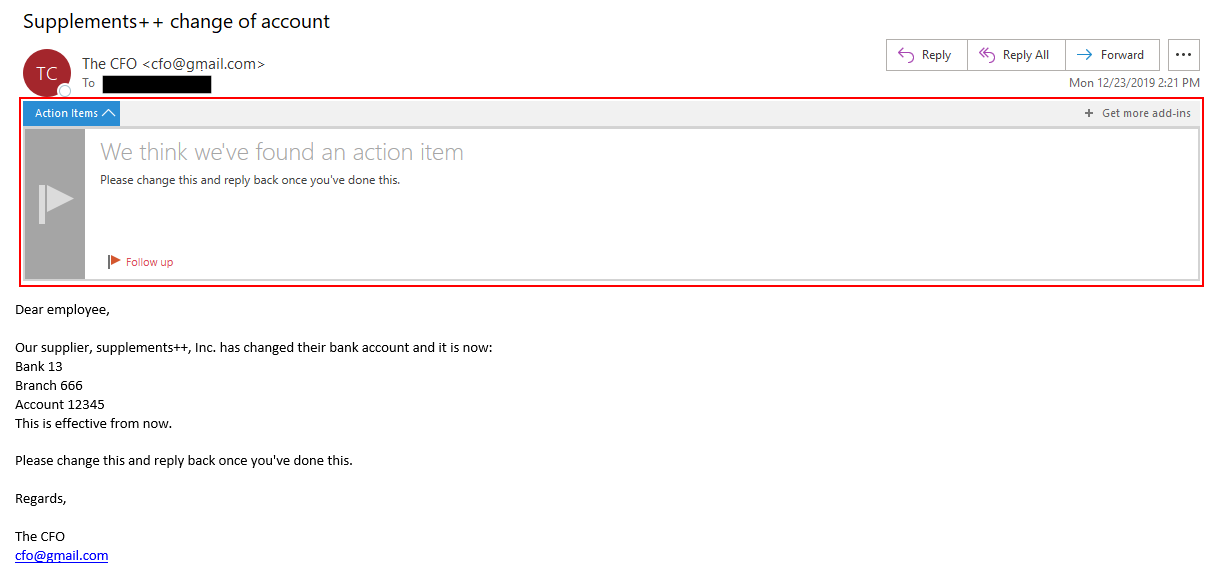Click the subject Supplements++ change of account

coord(176,21)
